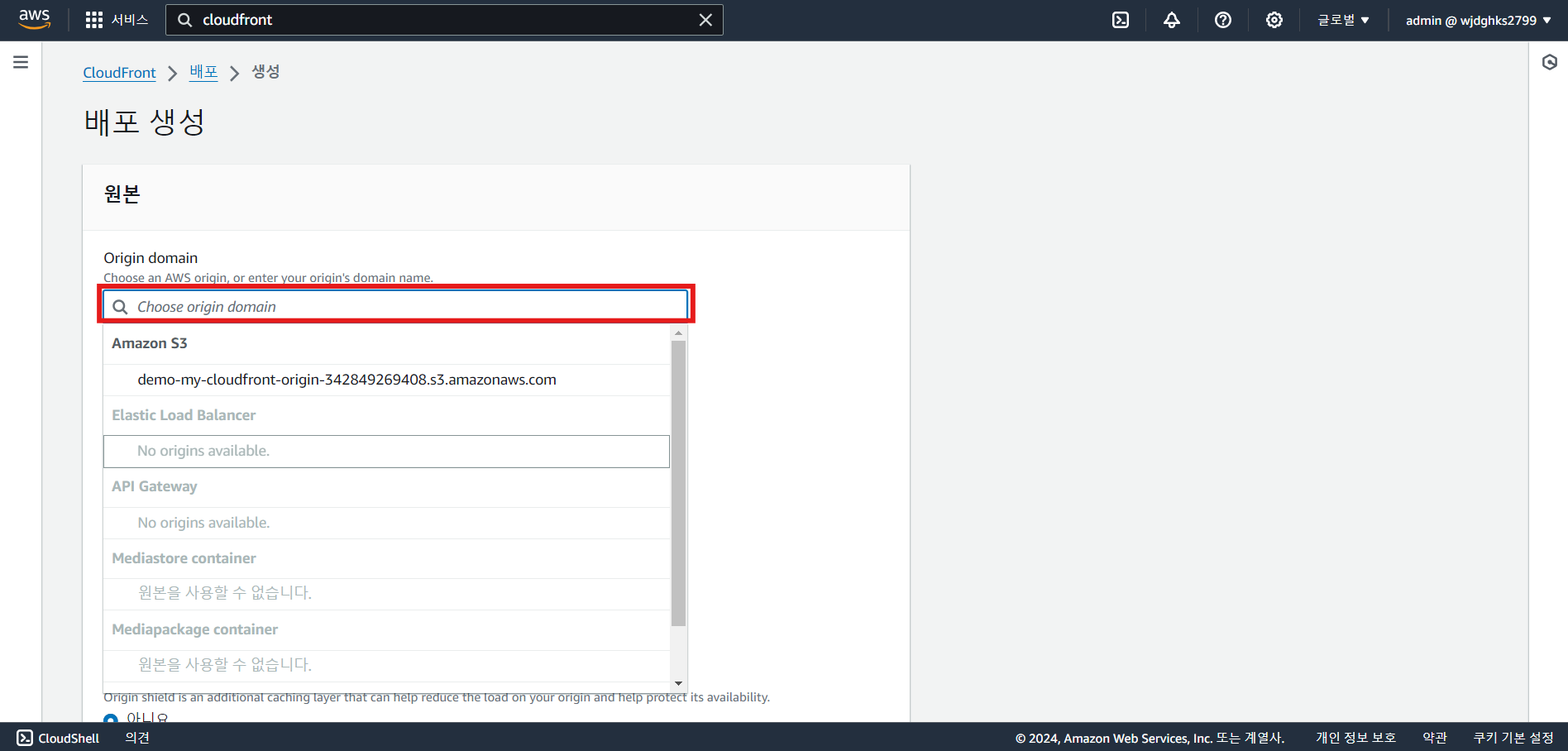Click the origin list scrollbar thumb
The image size is (1568, 751).
click(678, 483)
